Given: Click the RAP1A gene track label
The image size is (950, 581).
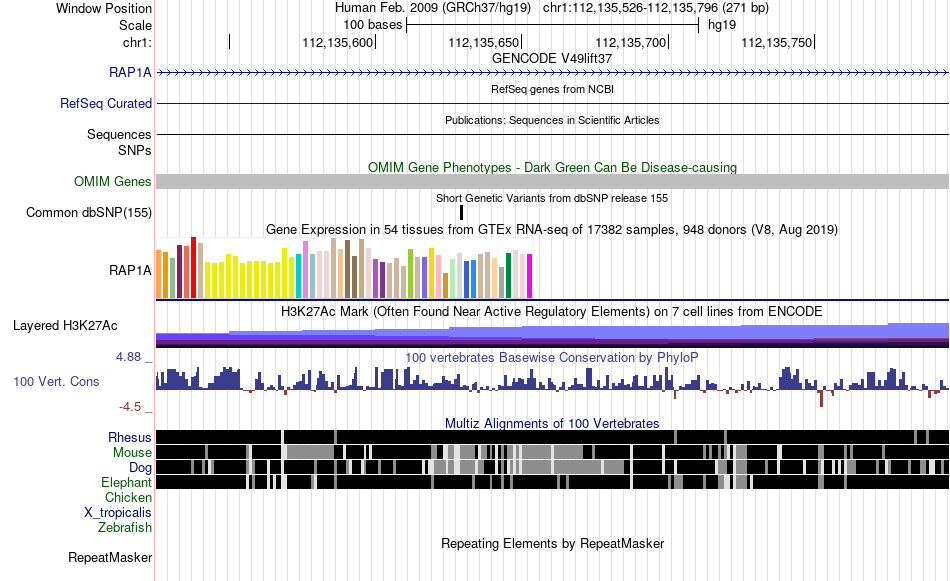Looking at the screenshot, I should pyautogui.click(x=130, y=73).
